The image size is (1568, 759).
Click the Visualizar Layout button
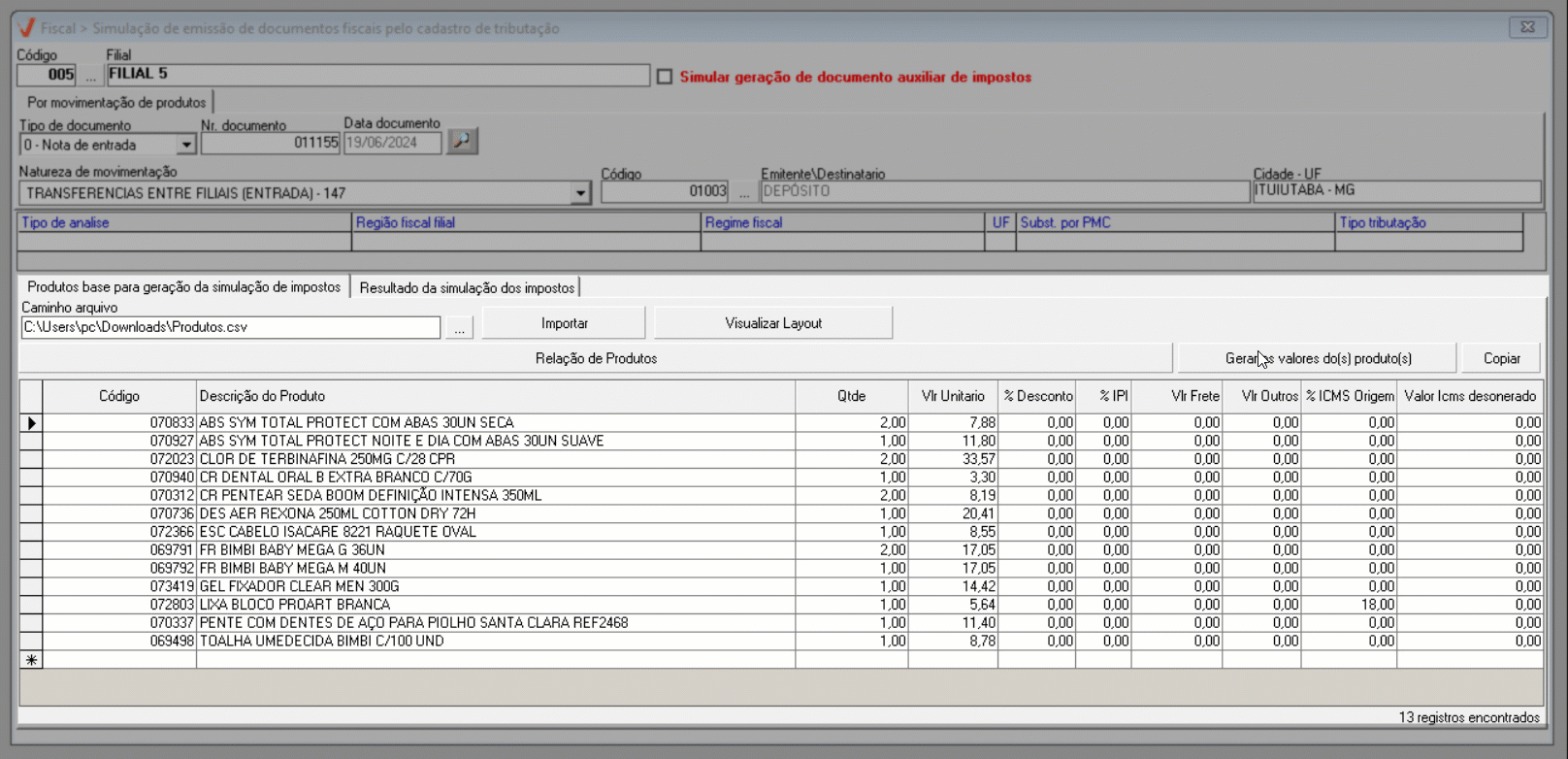coord(773,323)
